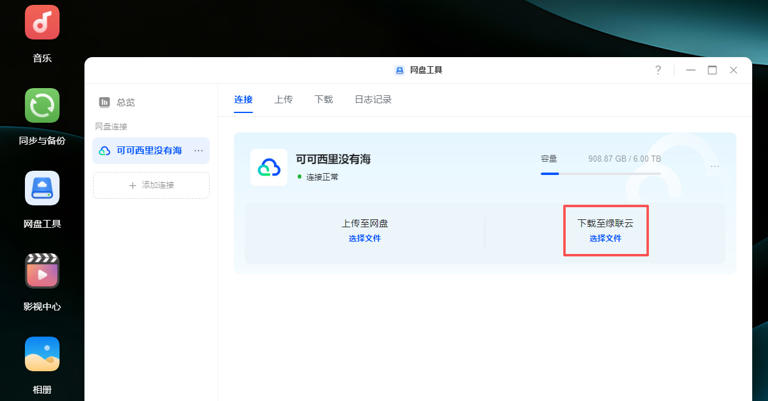The image size is (768, 401).
Task: Launch the 同步与备份 desktop icon
Action: 42,105
